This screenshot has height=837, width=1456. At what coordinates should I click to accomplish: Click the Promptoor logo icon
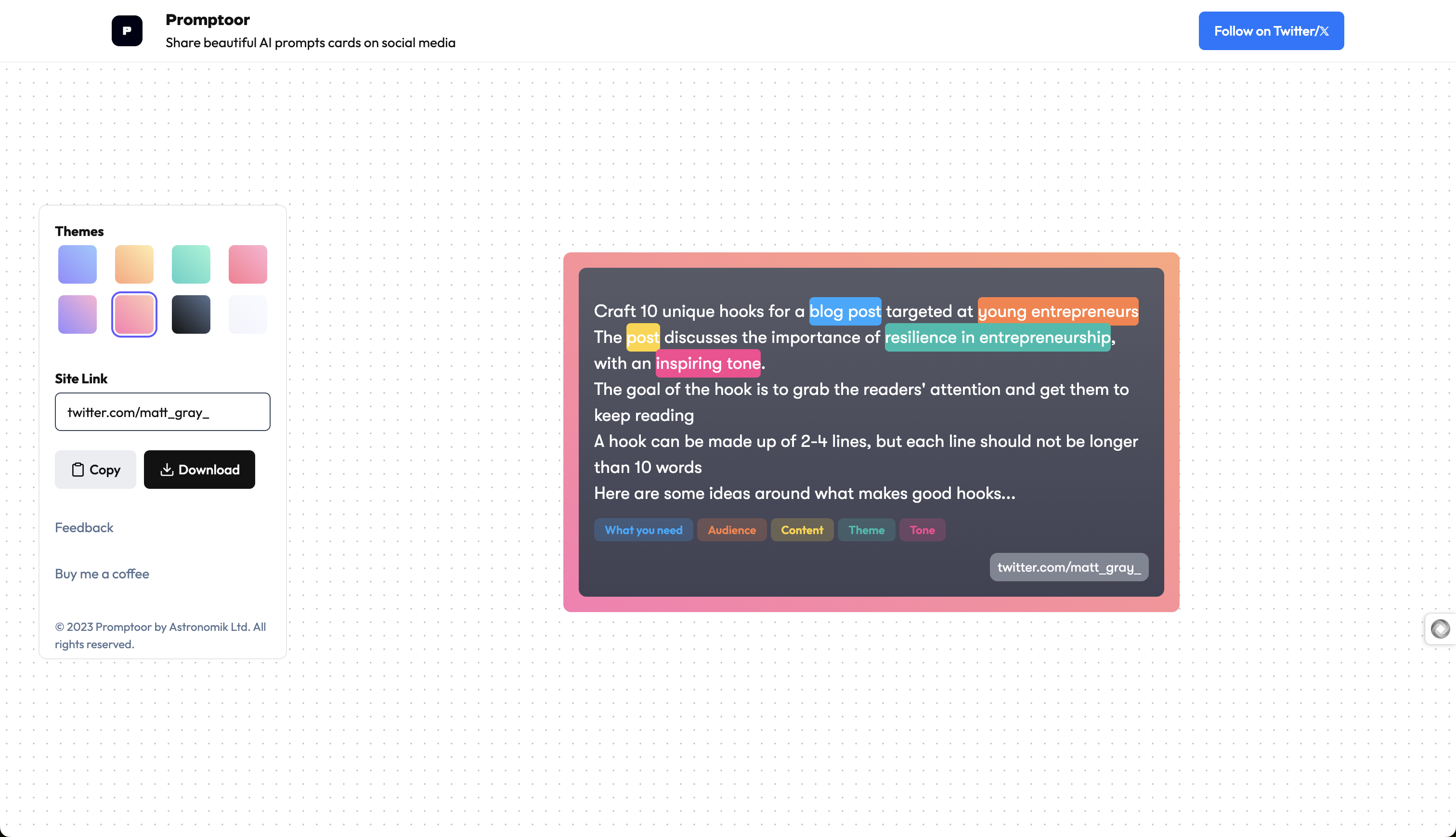tap(127, 31)
